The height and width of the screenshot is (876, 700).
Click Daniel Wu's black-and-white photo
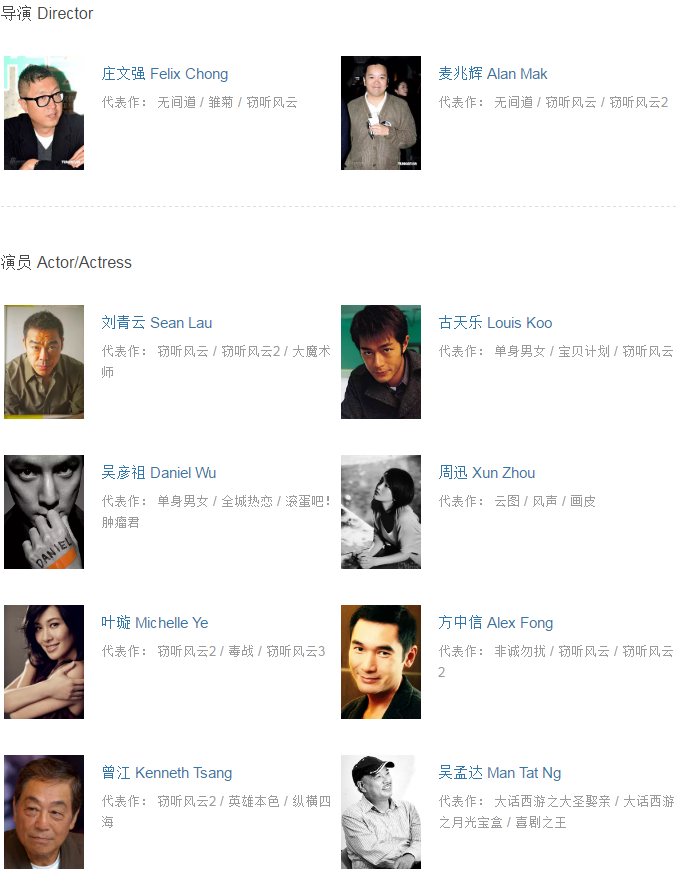(x=44, y=512)
